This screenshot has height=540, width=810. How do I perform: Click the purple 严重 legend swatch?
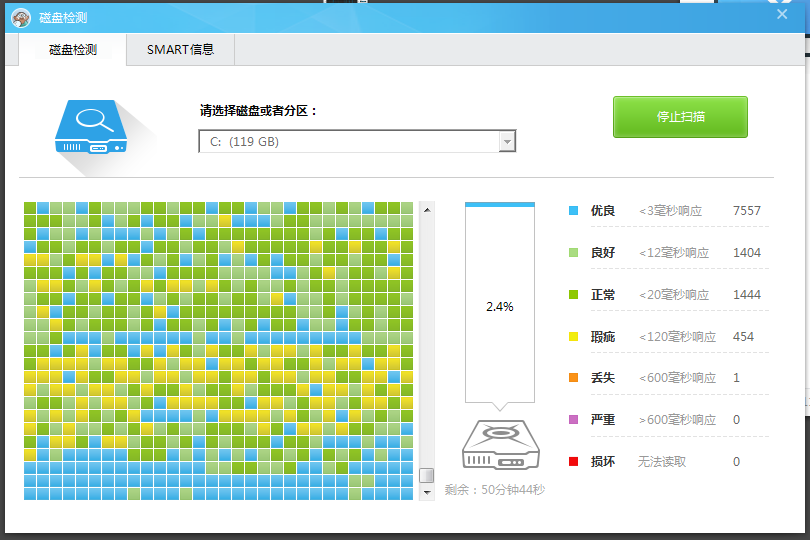574,420
